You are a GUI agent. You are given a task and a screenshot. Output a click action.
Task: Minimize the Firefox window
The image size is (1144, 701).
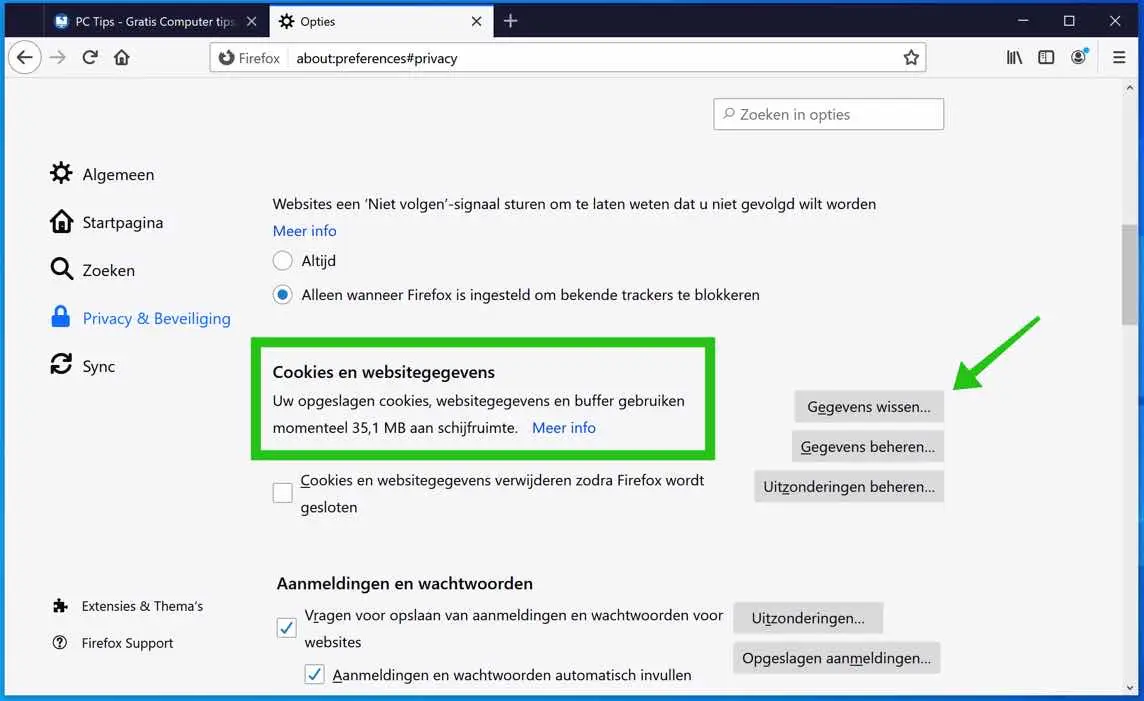coord(1023,20)
